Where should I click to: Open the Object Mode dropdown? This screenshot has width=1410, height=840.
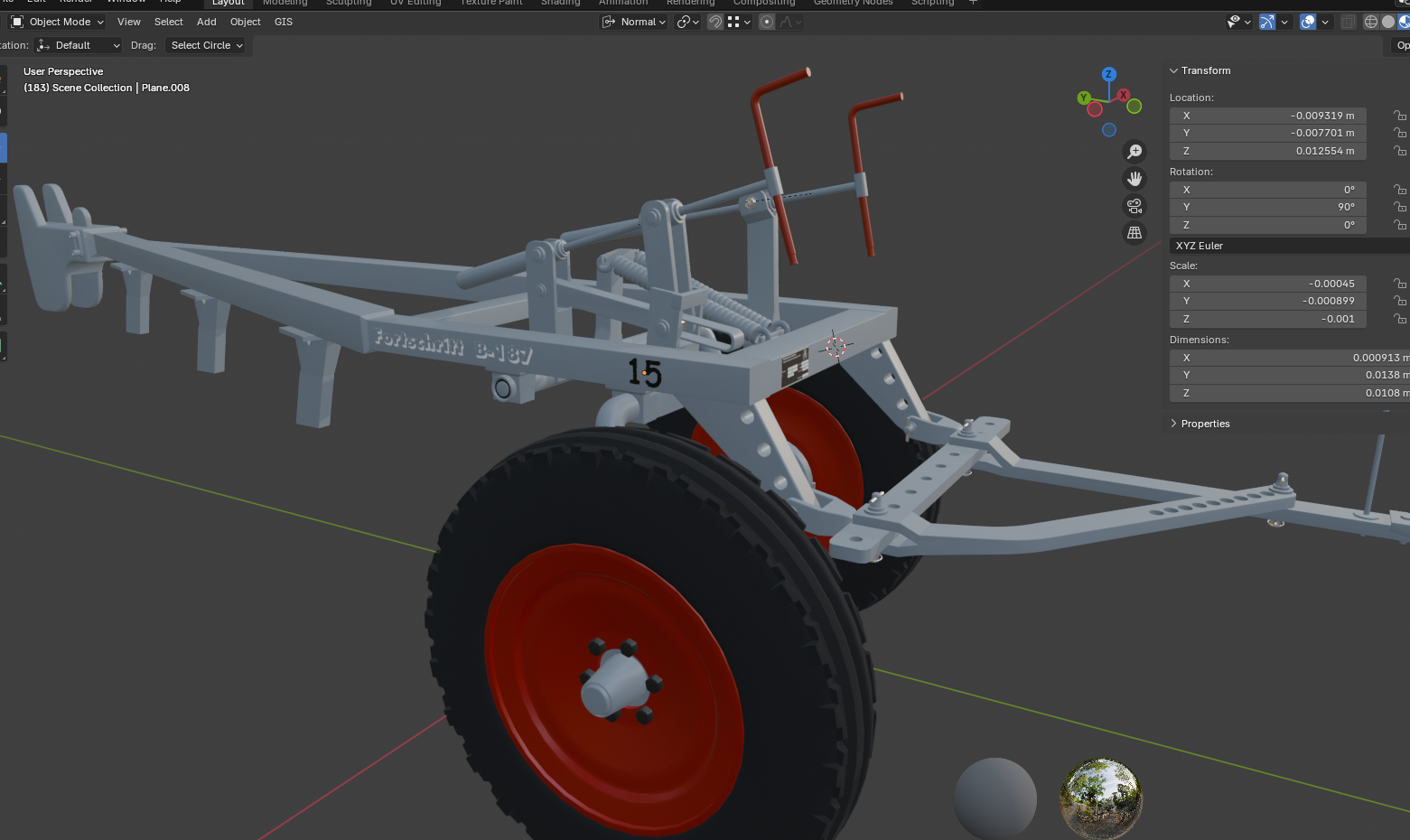(x=58, y=22)
